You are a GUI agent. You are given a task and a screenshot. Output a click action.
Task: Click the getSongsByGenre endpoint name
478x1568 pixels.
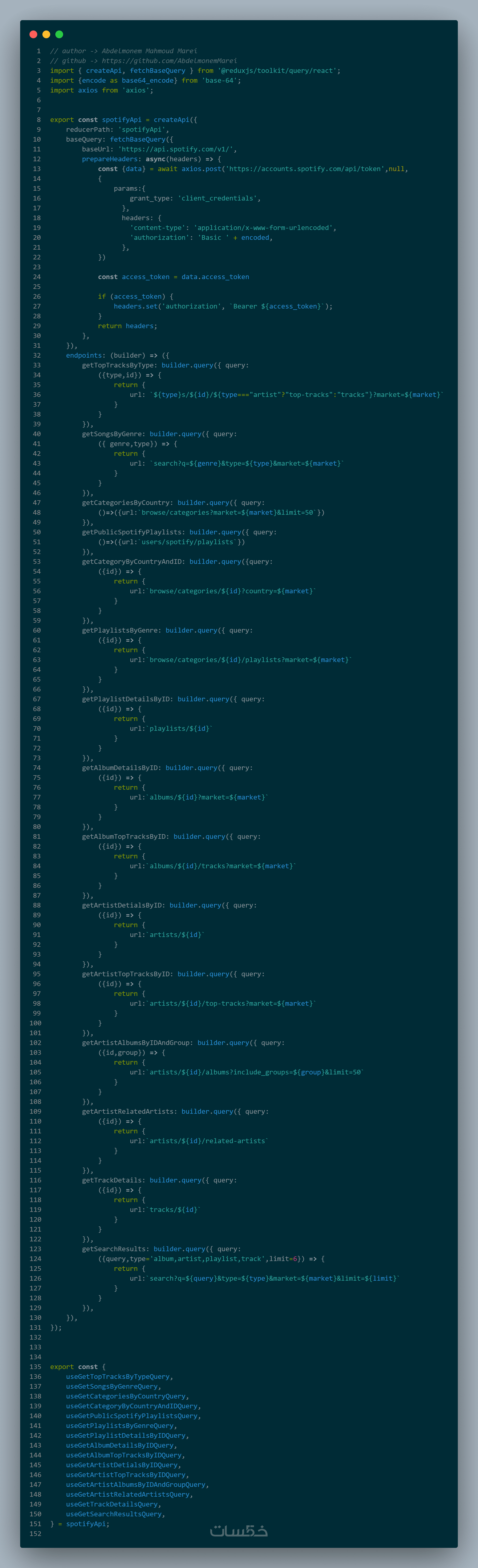point(114,434)
